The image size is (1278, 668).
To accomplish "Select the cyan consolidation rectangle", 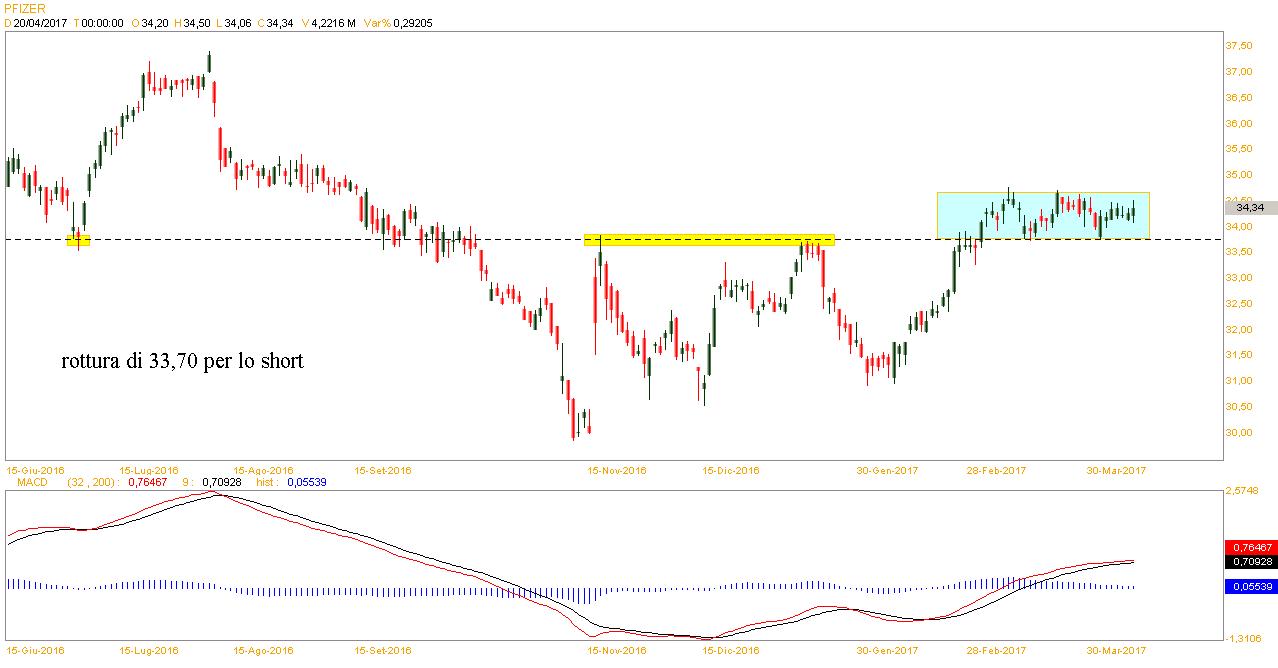I will click(x=1042, y=215).
